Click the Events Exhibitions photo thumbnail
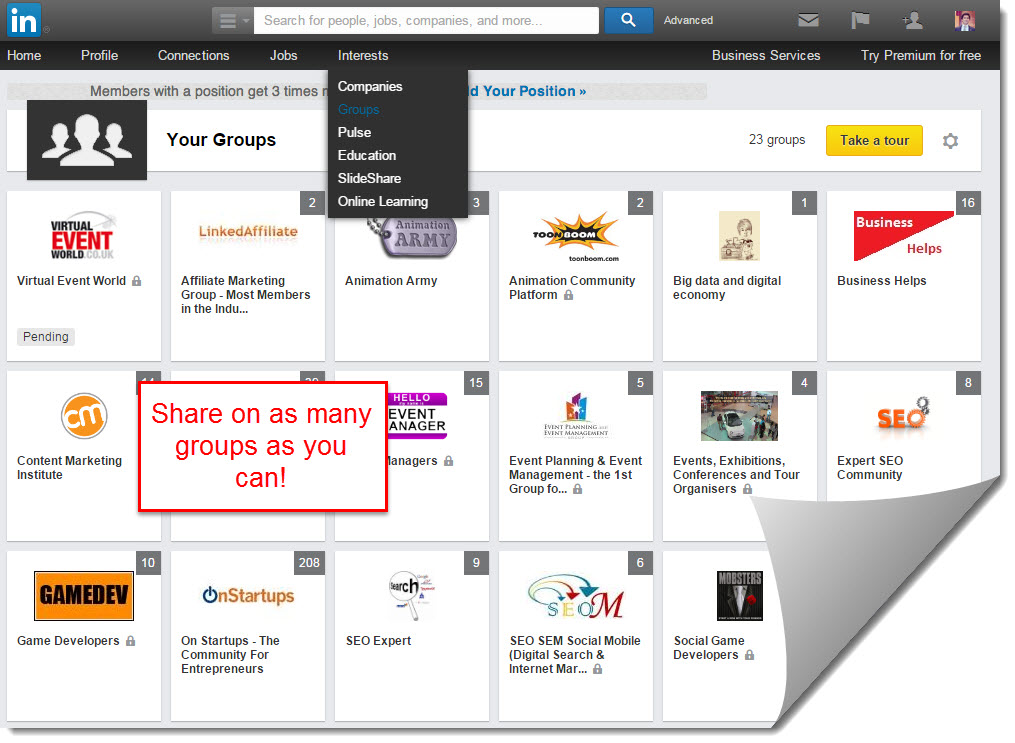The image size is (1015, 743). 739,416
